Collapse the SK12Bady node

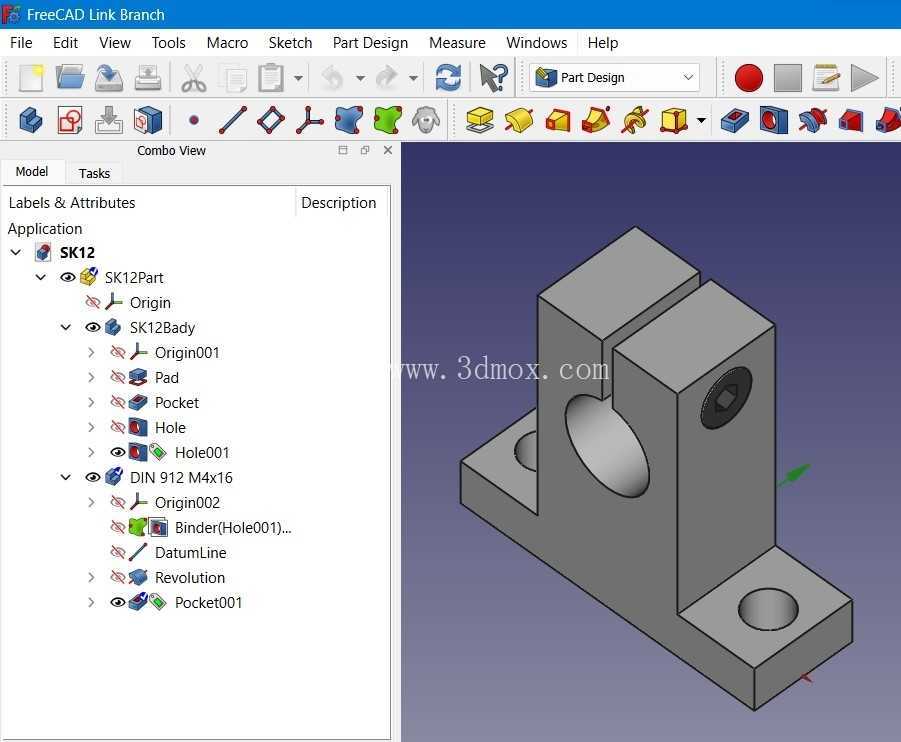pos(66,328)
